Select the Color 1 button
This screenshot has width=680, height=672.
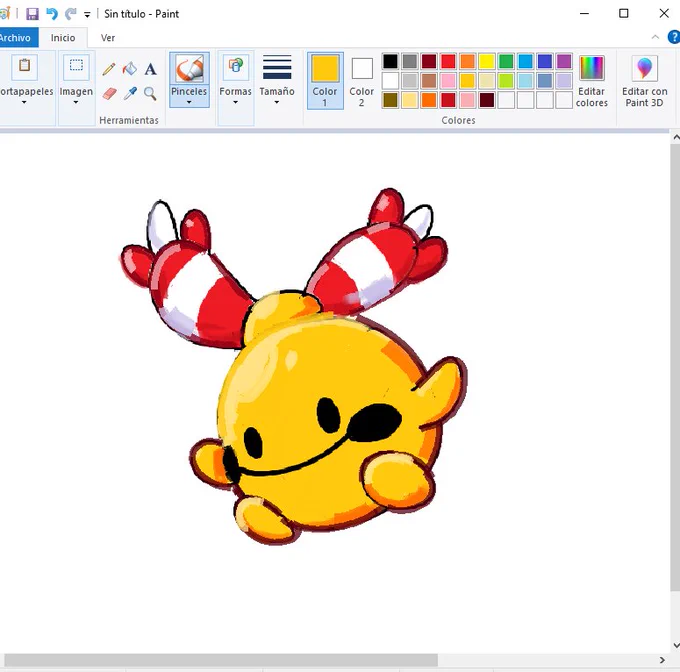(x=325, y=81)
